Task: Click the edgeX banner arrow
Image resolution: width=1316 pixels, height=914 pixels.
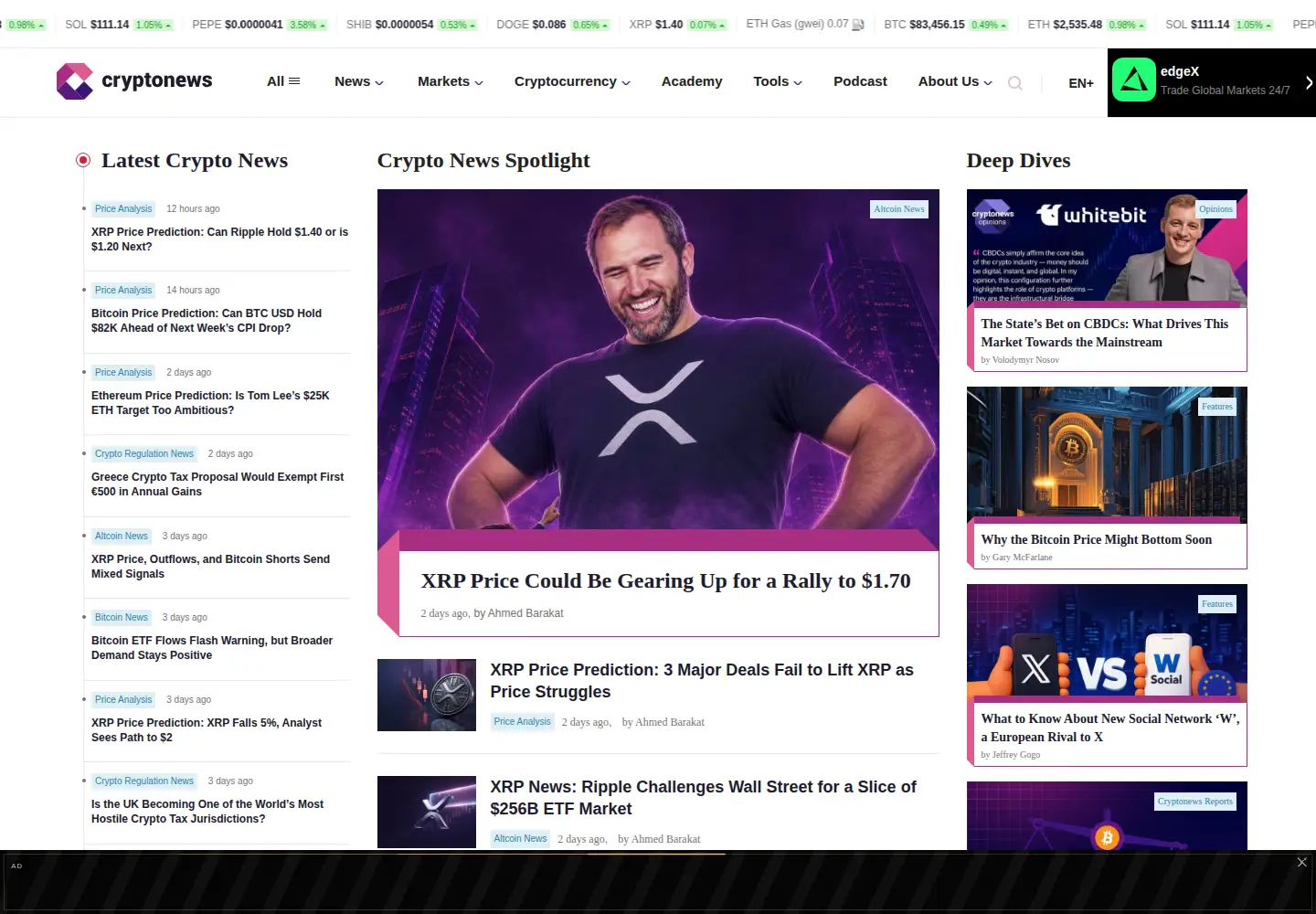Action: click(1309, 82)
